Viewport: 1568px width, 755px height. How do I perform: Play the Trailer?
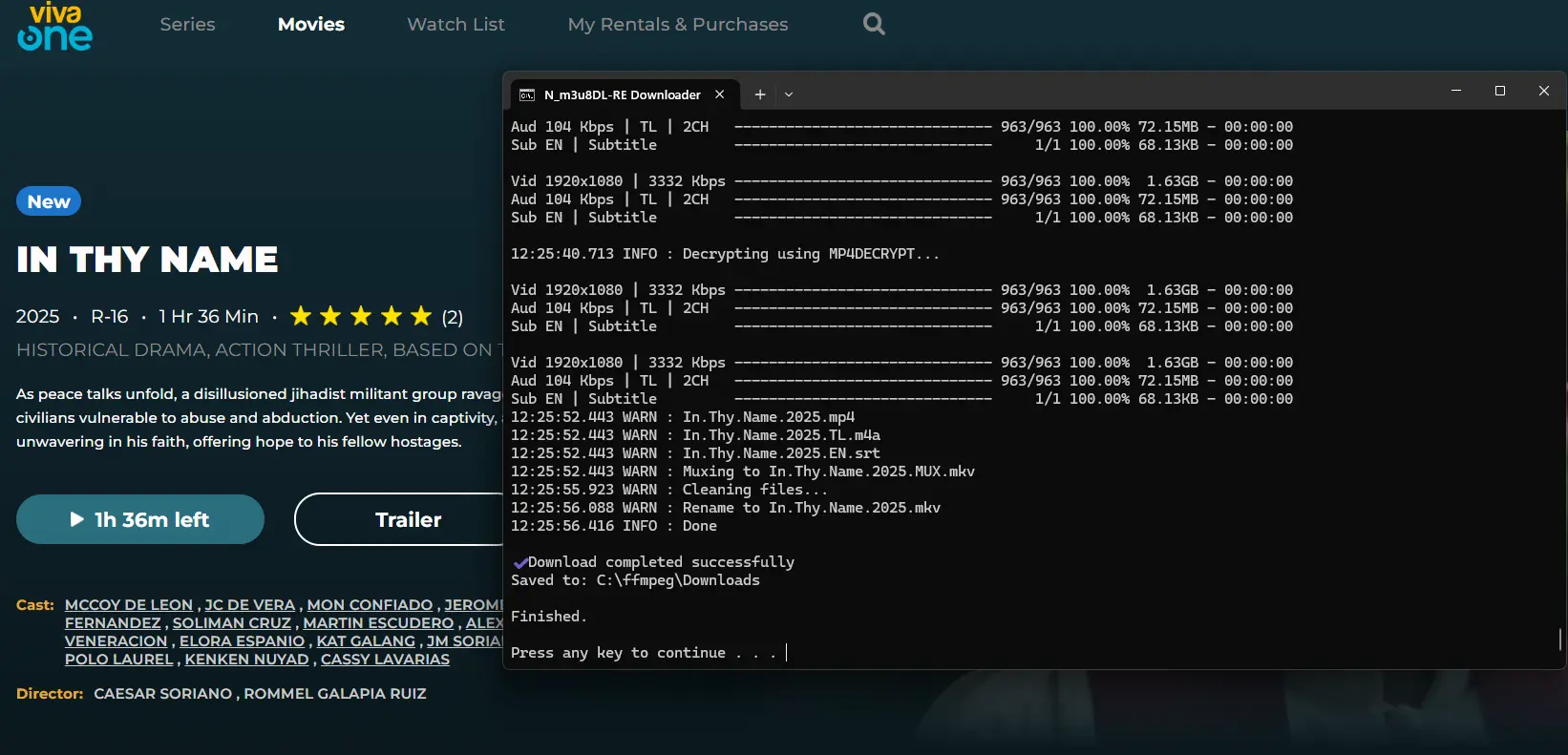tap(399, 519)
